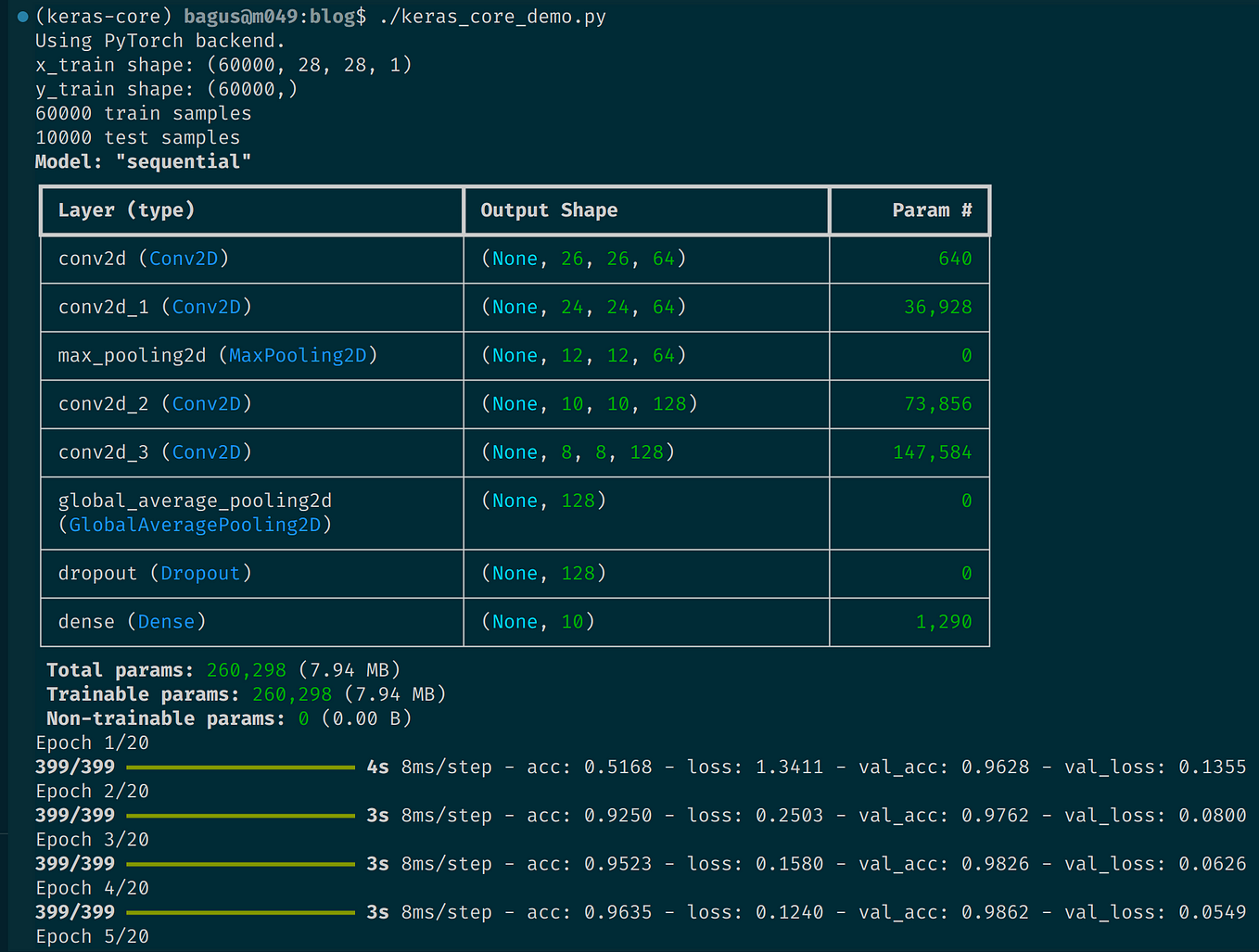This screenshot has width=1259, height=952.
Task: Click the 'Layer (type)' column header
Action: click(x=127, y=210)
